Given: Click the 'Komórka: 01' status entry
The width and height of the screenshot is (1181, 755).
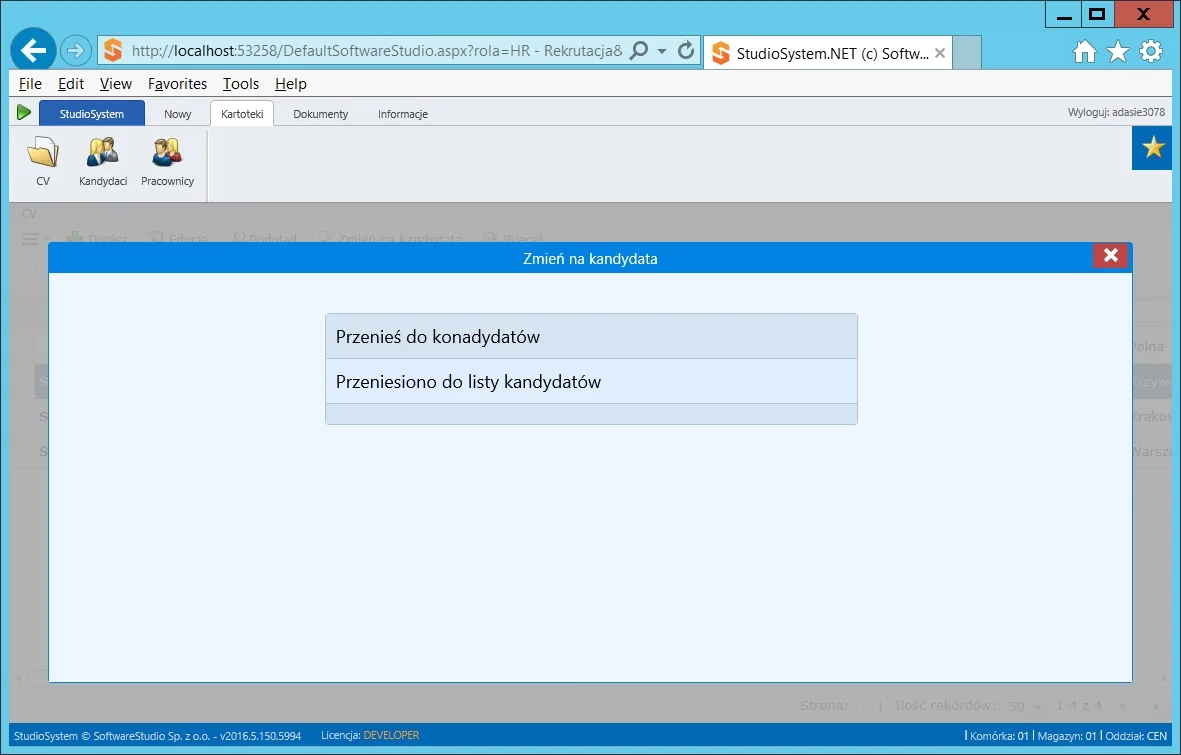Looking at the screenshot, I should coord(999,736).
